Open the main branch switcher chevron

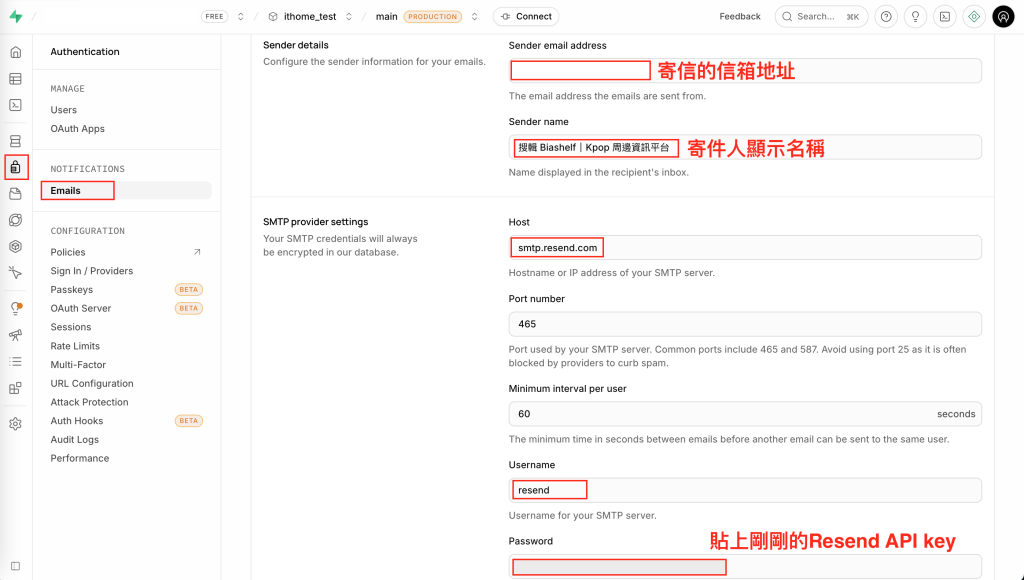[x=475, y=16]
